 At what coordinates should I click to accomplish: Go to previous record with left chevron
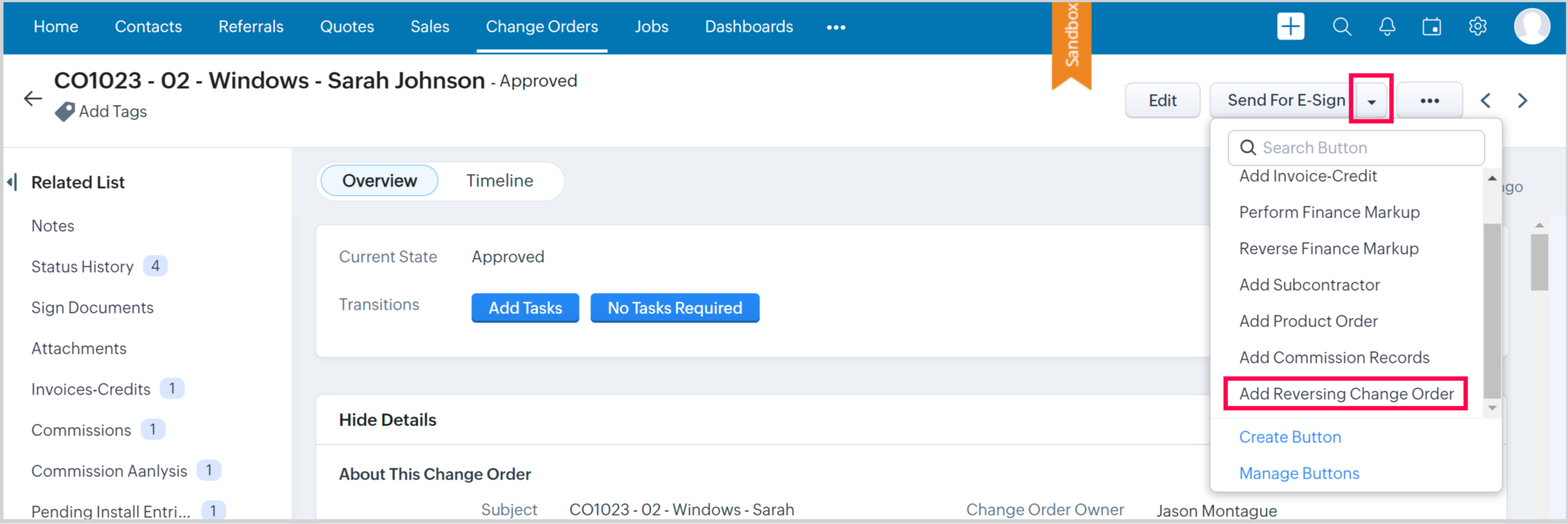coord(1485,100)
